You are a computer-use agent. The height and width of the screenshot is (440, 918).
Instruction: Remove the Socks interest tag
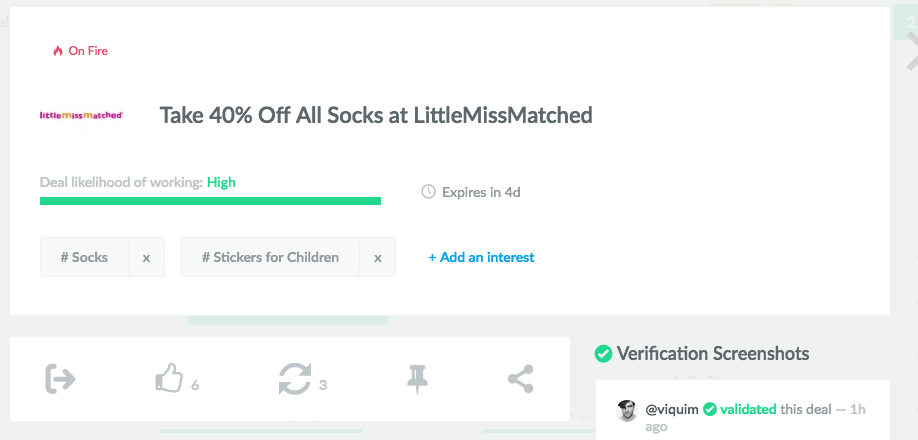point(146,258)
